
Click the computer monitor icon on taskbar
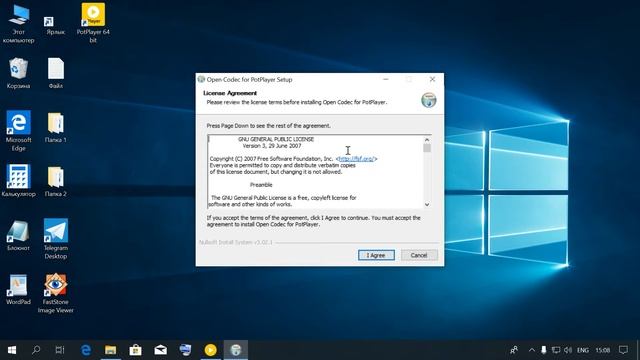[x=185, y=350]
